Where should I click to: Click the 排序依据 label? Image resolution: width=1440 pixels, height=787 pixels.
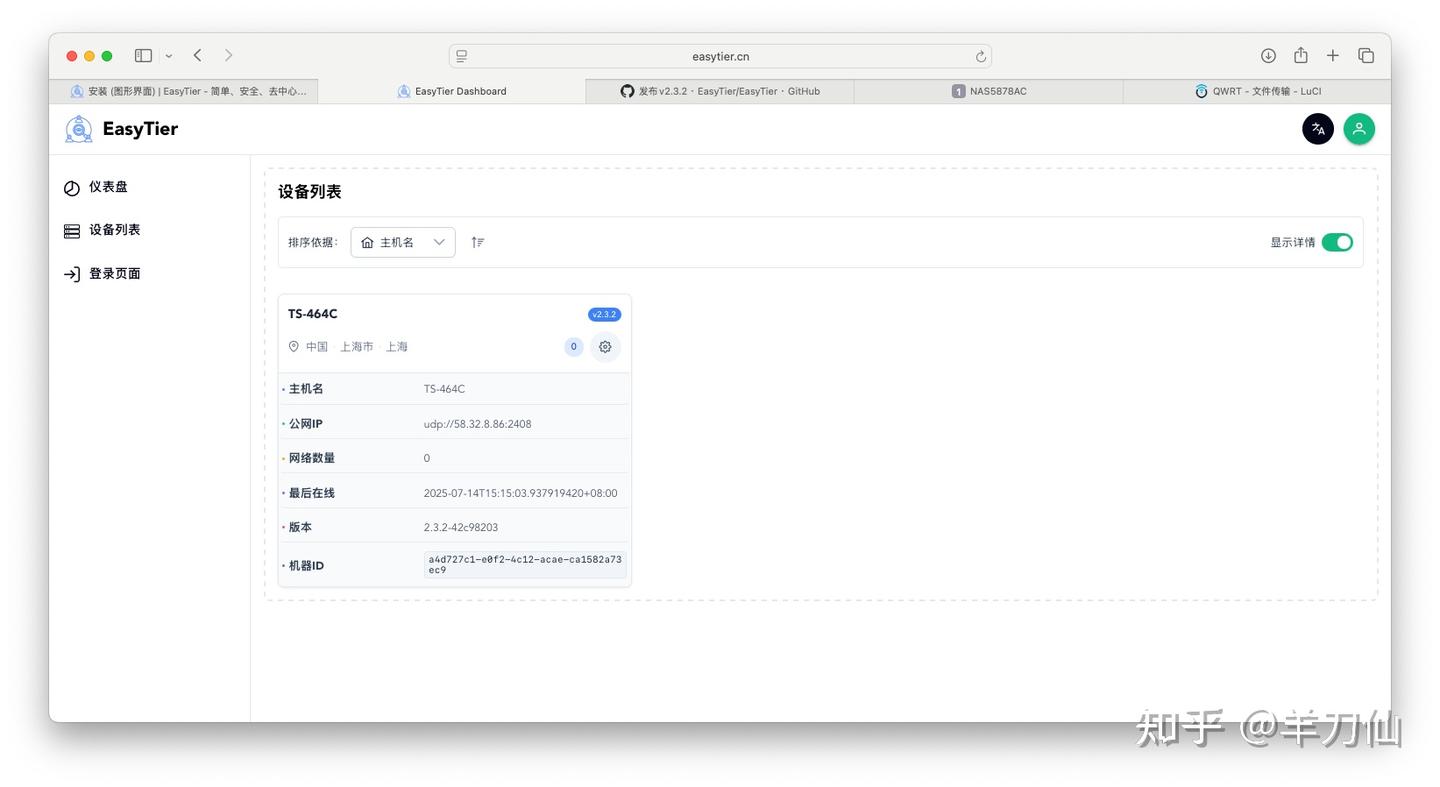tap(313, 242)
